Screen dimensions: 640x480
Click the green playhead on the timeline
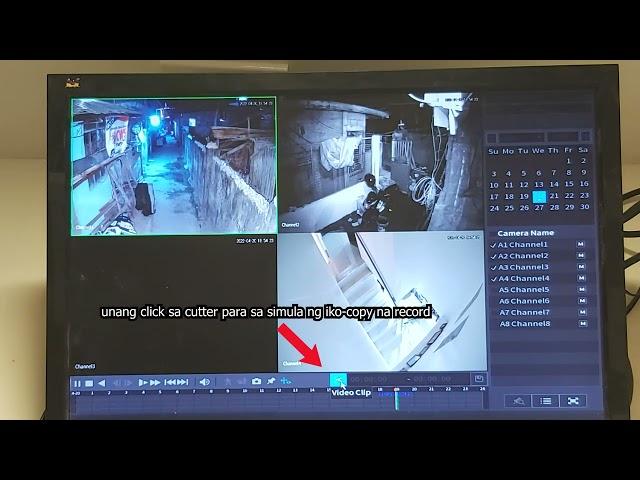(396, 400)
